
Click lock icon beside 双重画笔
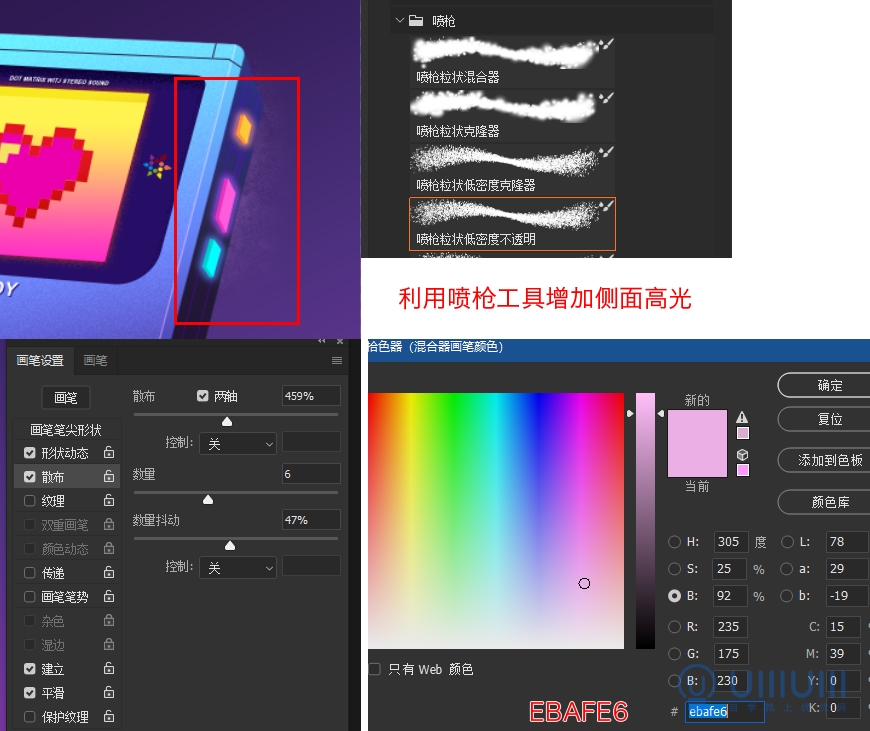click(x=109, y=523)
